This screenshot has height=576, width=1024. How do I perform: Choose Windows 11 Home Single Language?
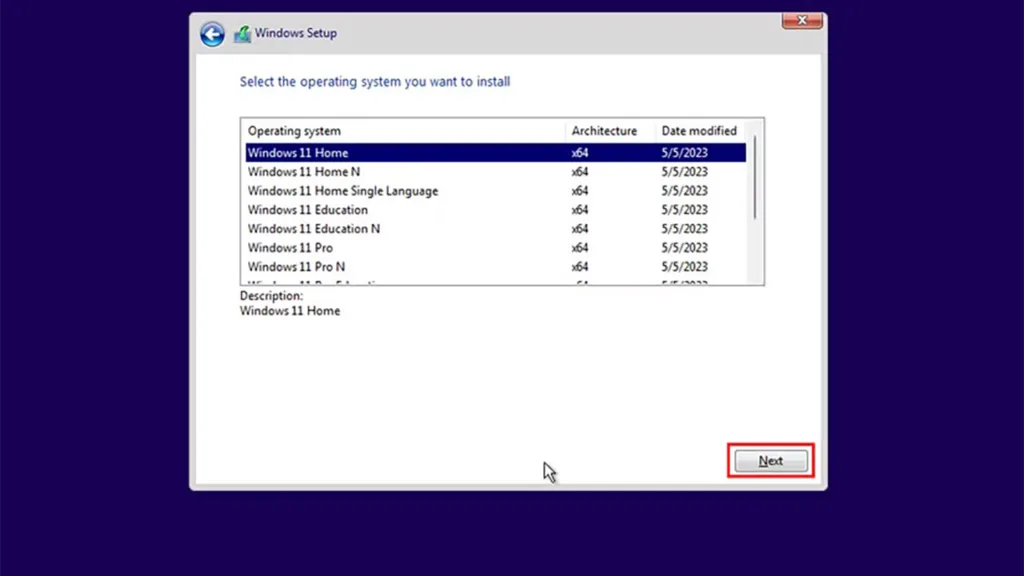point(496,191)
